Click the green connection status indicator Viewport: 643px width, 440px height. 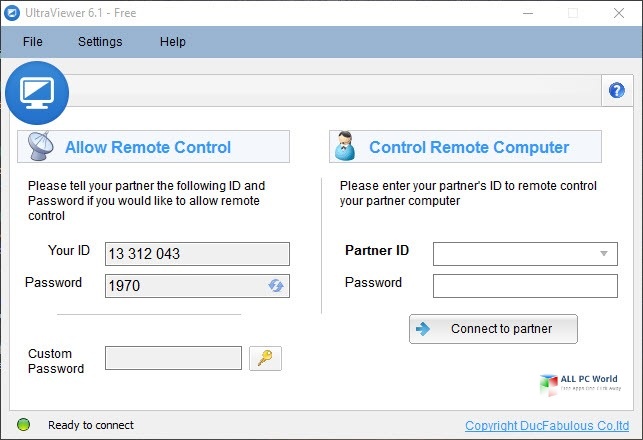click(23, 424)
